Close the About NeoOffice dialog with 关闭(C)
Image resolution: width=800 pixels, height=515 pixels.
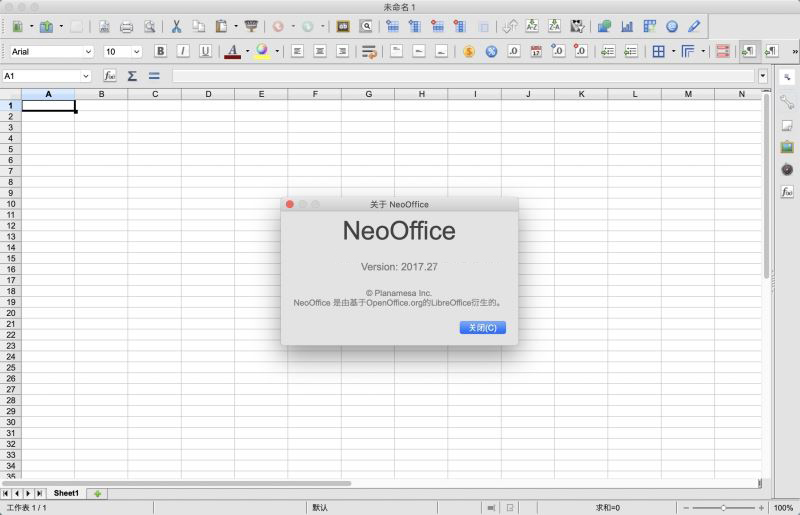(x=483, y=328)
